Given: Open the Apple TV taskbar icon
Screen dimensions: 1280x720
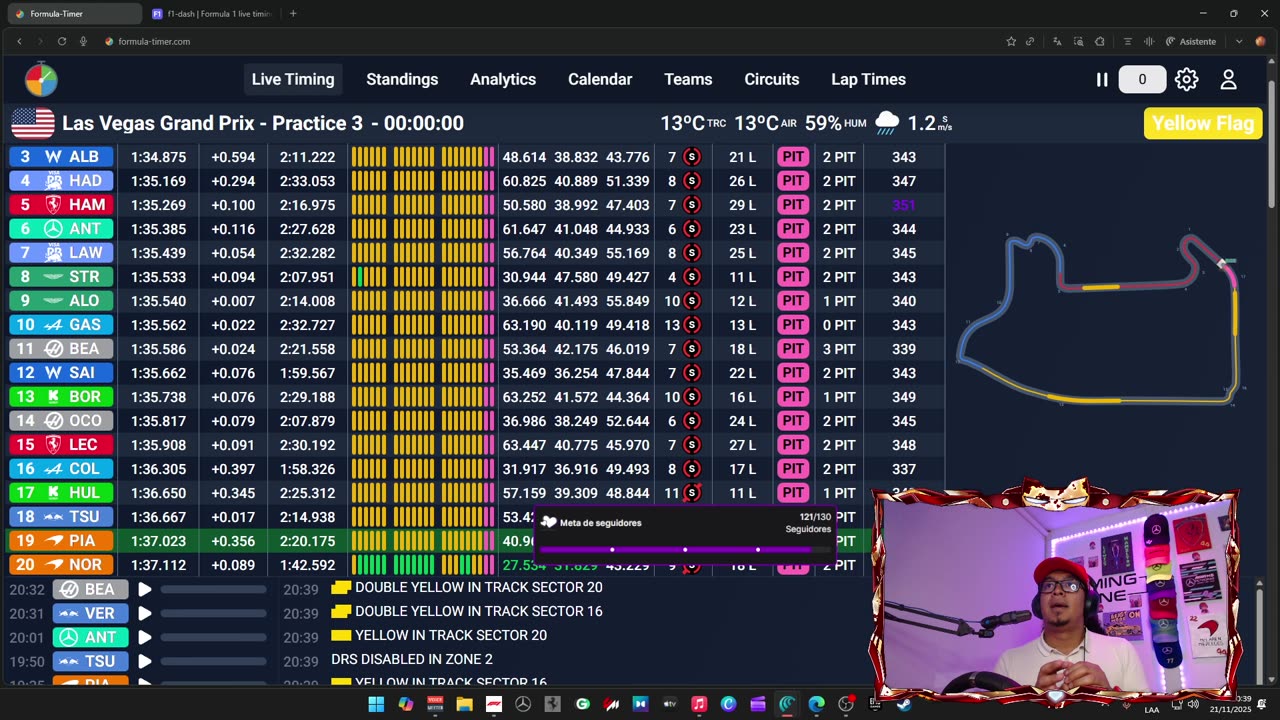Looking at the screenshot, I should pyautogui.click(x=670, y=704).
